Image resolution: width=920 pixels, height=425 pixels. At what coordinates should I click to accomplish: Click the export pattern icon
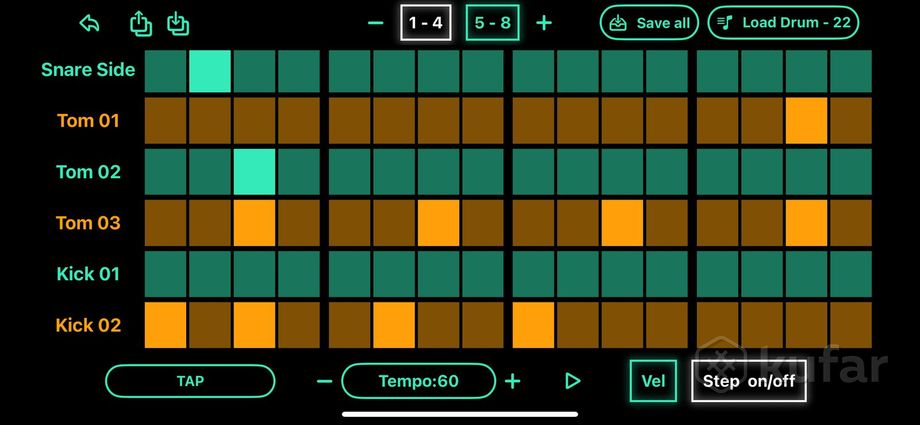141,24
